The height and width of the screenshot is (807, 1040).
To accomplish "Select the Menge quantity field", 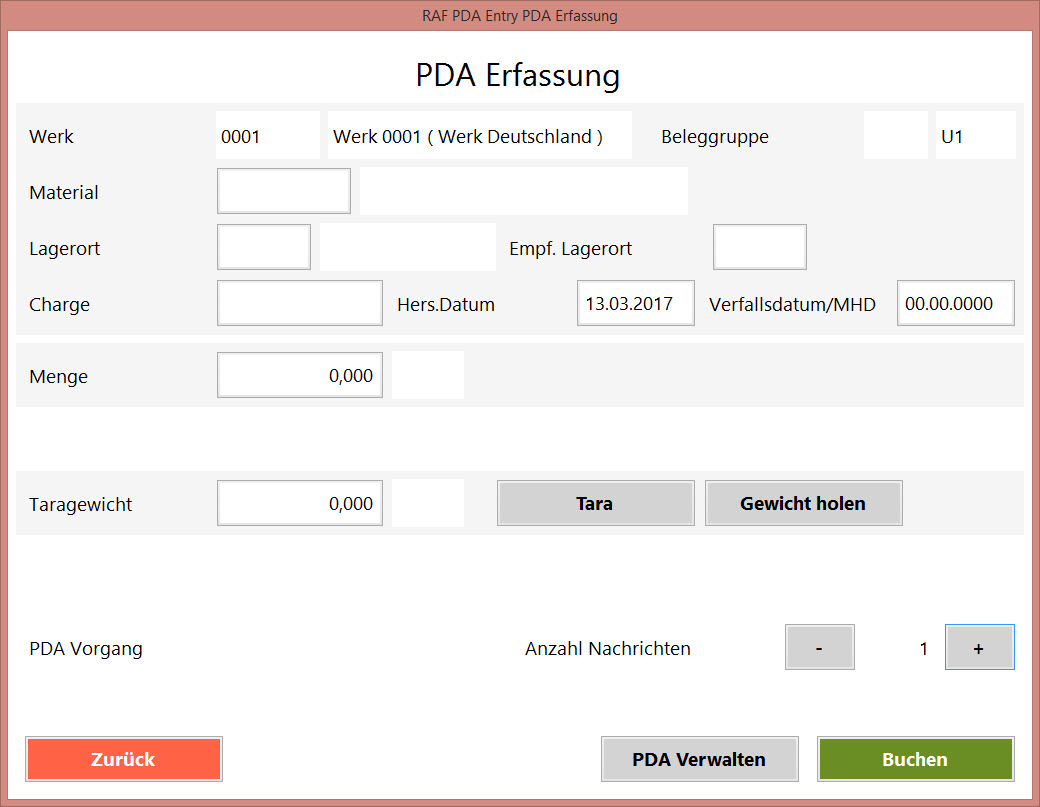I will (x=299, y=375).
